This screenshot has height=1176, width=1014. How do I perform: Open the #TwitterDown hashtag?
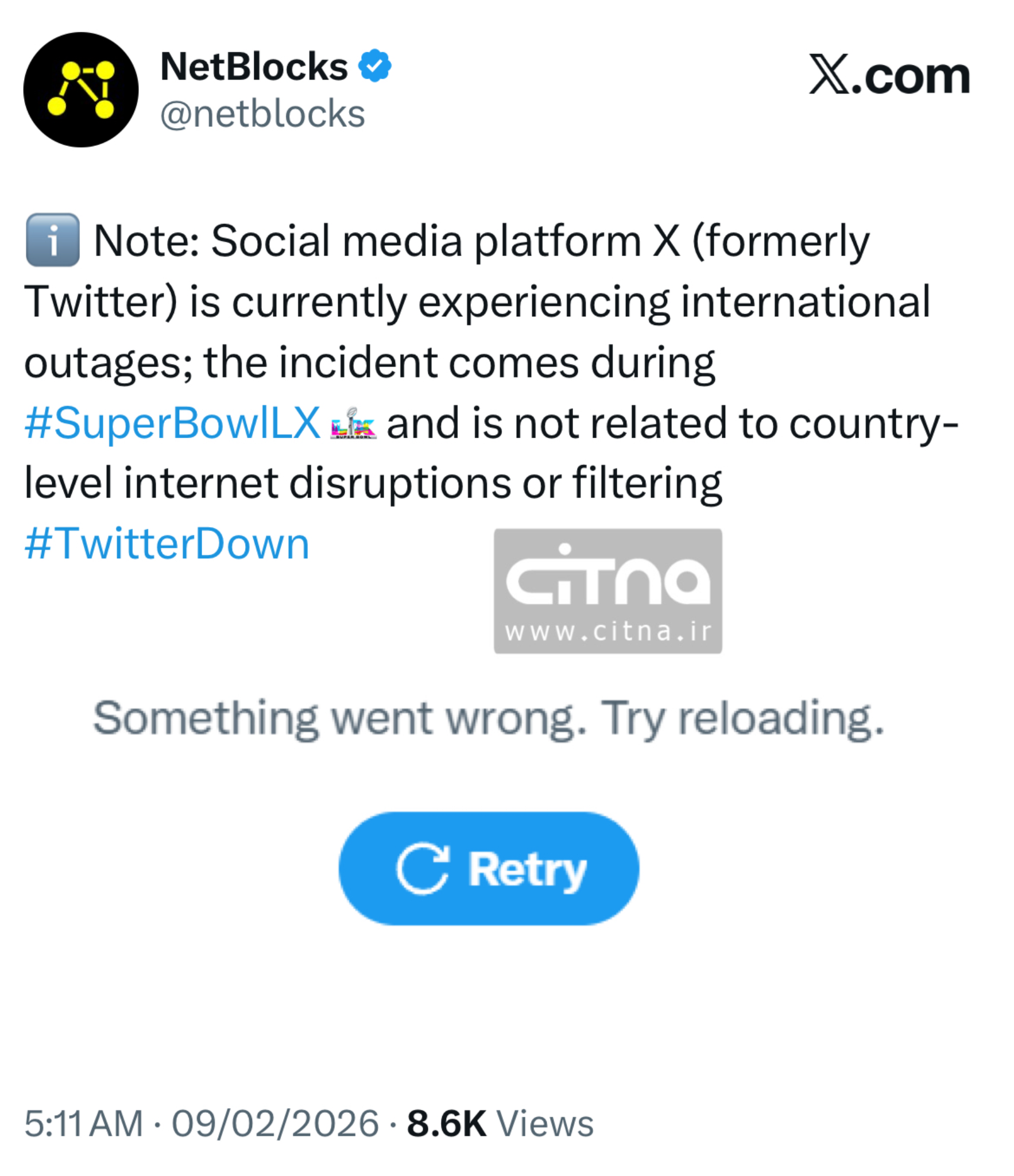coord(167,543)
